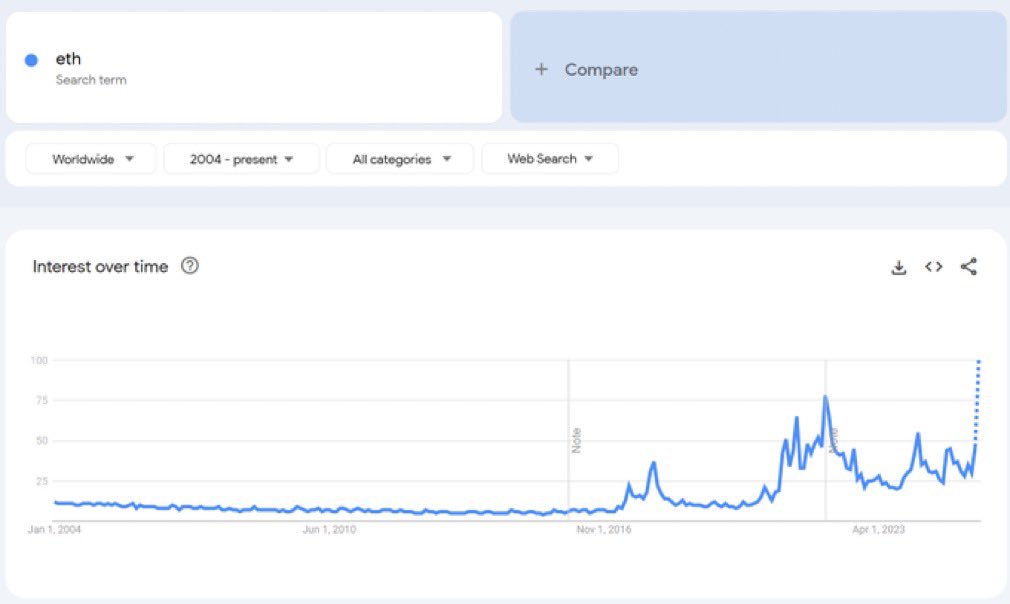Click the Jan 1, 2004 axis label
Viewport: 1010px width, 604px height.
(x=54, y=529)
